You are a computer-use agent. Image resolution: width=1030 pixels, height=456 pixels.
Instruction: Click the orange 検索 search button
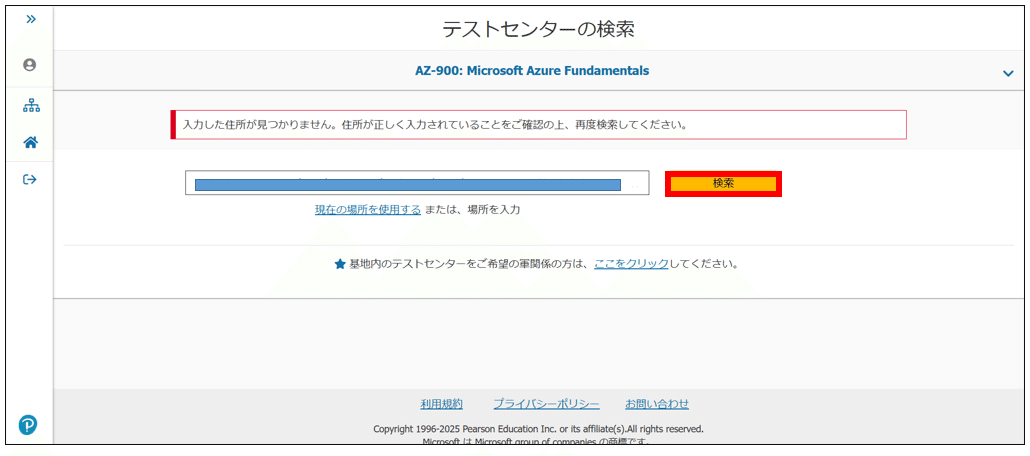(x=723, y=184)
